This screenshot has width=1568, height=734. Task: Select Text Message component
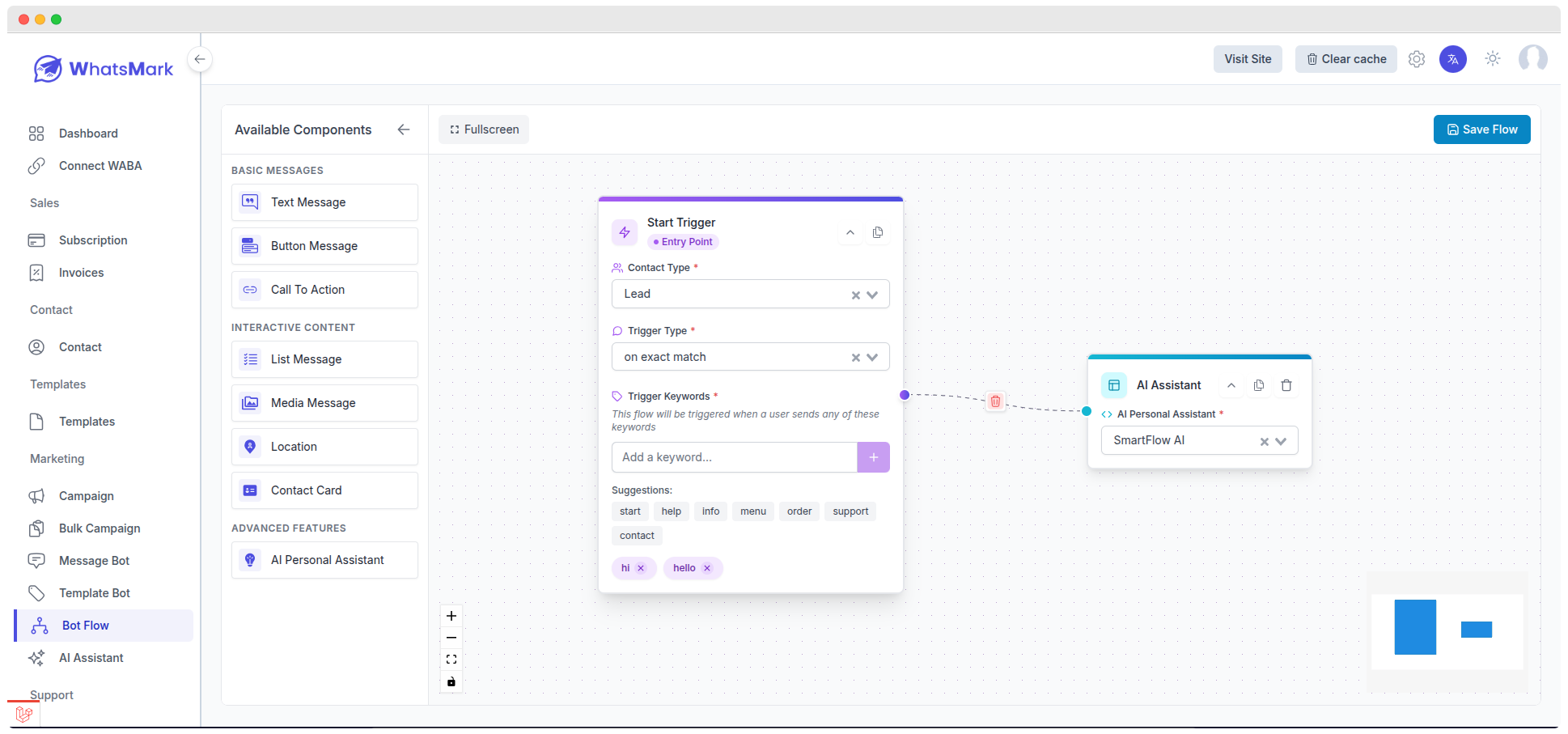(324, 202)
